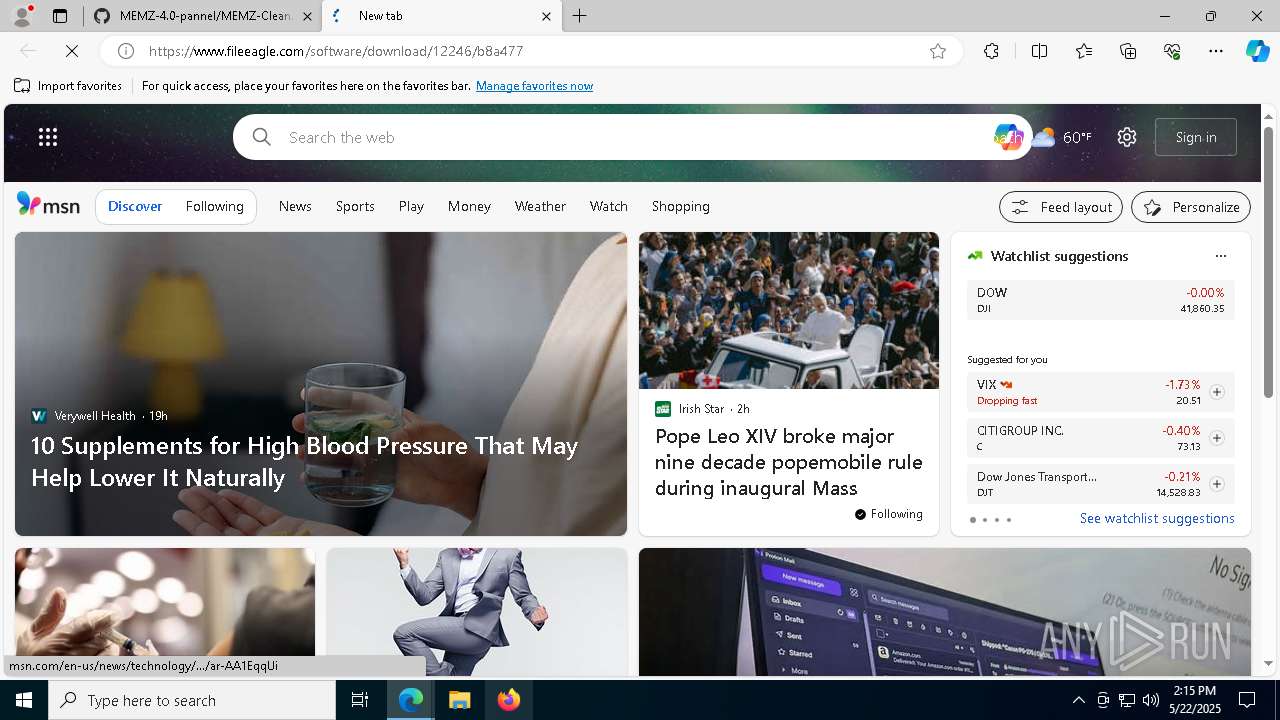Open the Extensions puzzle icon
1280x720 pixels.
click(x=991, y=51)
